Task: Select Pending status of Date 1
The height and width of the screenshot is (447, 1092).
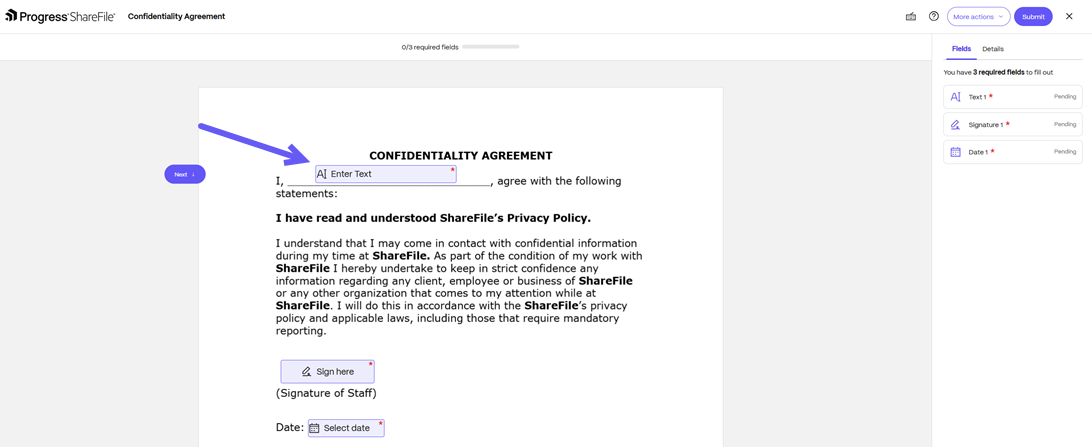Action: point(1065,151)
